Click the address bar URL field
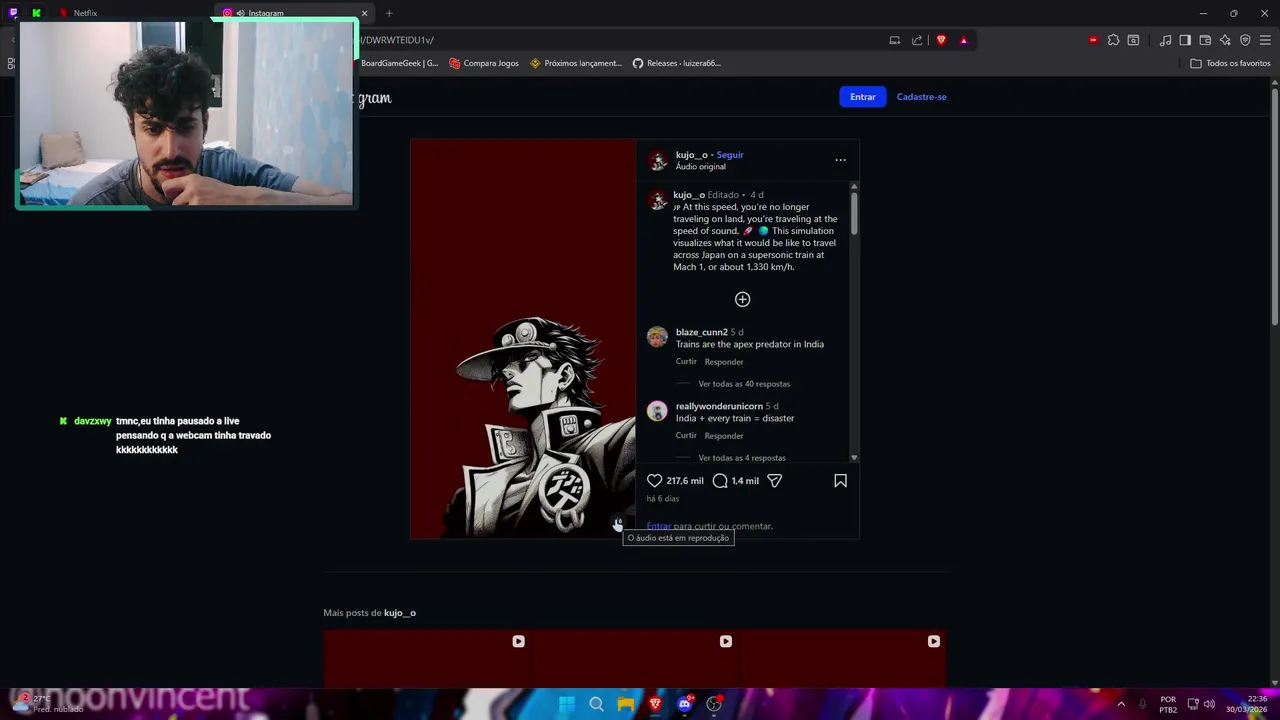The height and width of the screenshot is (720, 1280). 620,40
